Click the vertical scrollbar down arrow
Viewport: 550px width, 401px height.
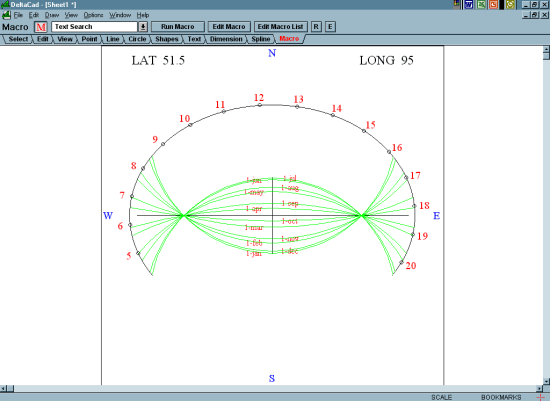[x=546, y=381]
